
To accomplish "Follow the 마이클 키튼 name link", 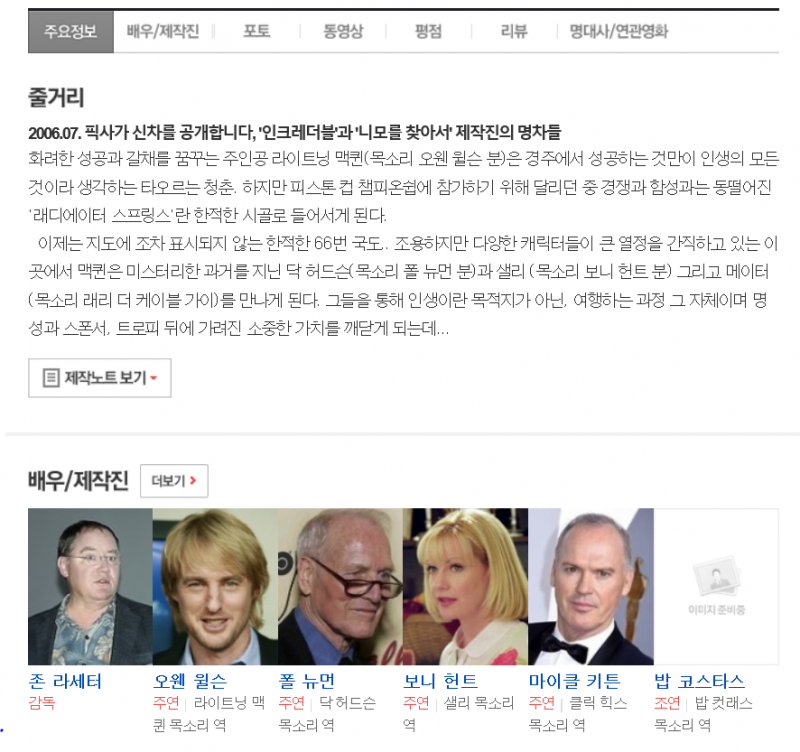I will [574, 681].
